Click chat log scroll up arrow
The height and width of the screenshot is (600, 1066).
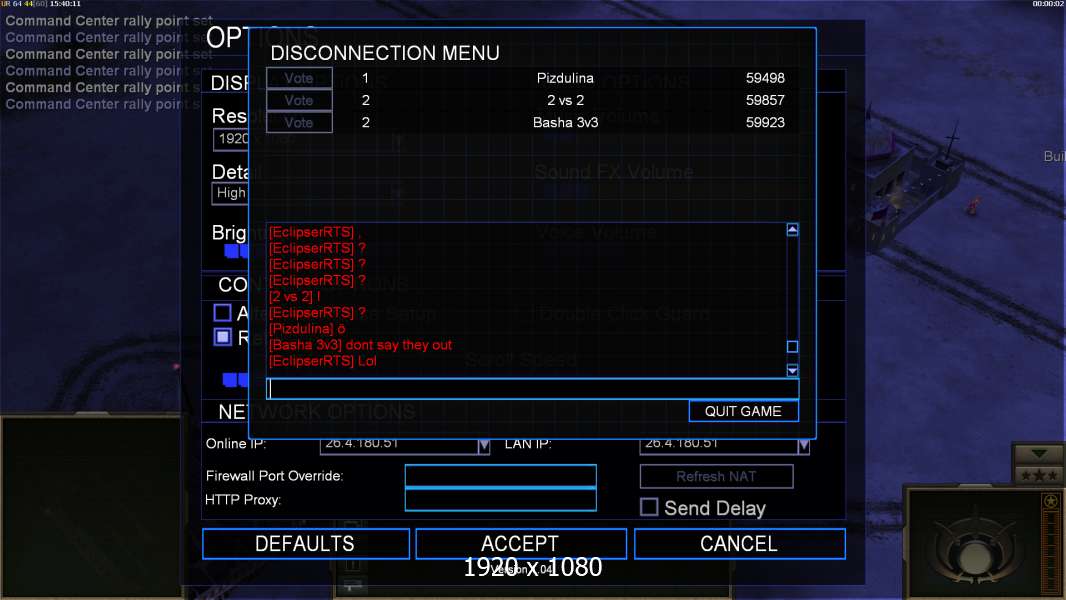coord(792,230)
